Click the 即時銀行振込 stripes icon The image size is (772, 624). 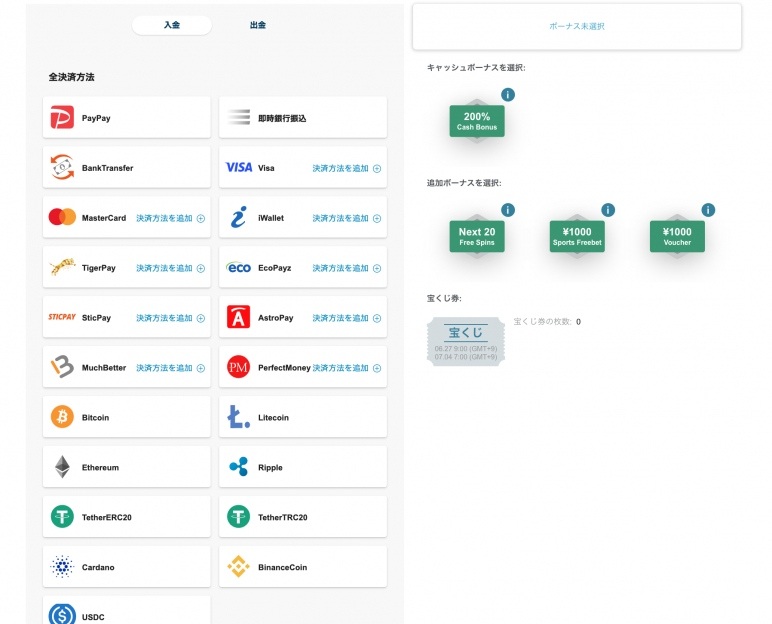pos(239,117)
